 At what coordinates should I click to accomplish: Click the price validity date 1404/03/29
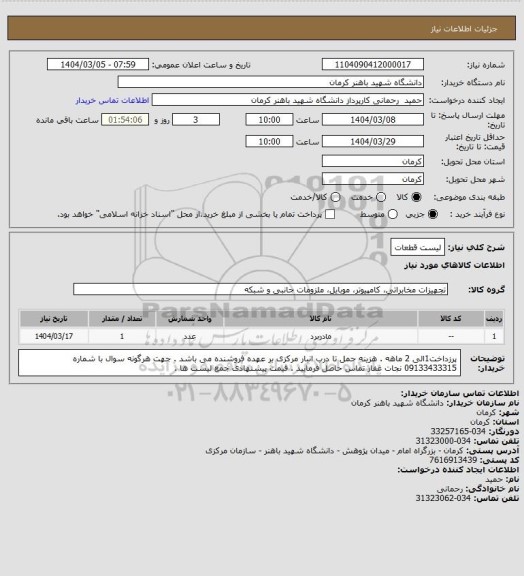[x=373, y=141]
